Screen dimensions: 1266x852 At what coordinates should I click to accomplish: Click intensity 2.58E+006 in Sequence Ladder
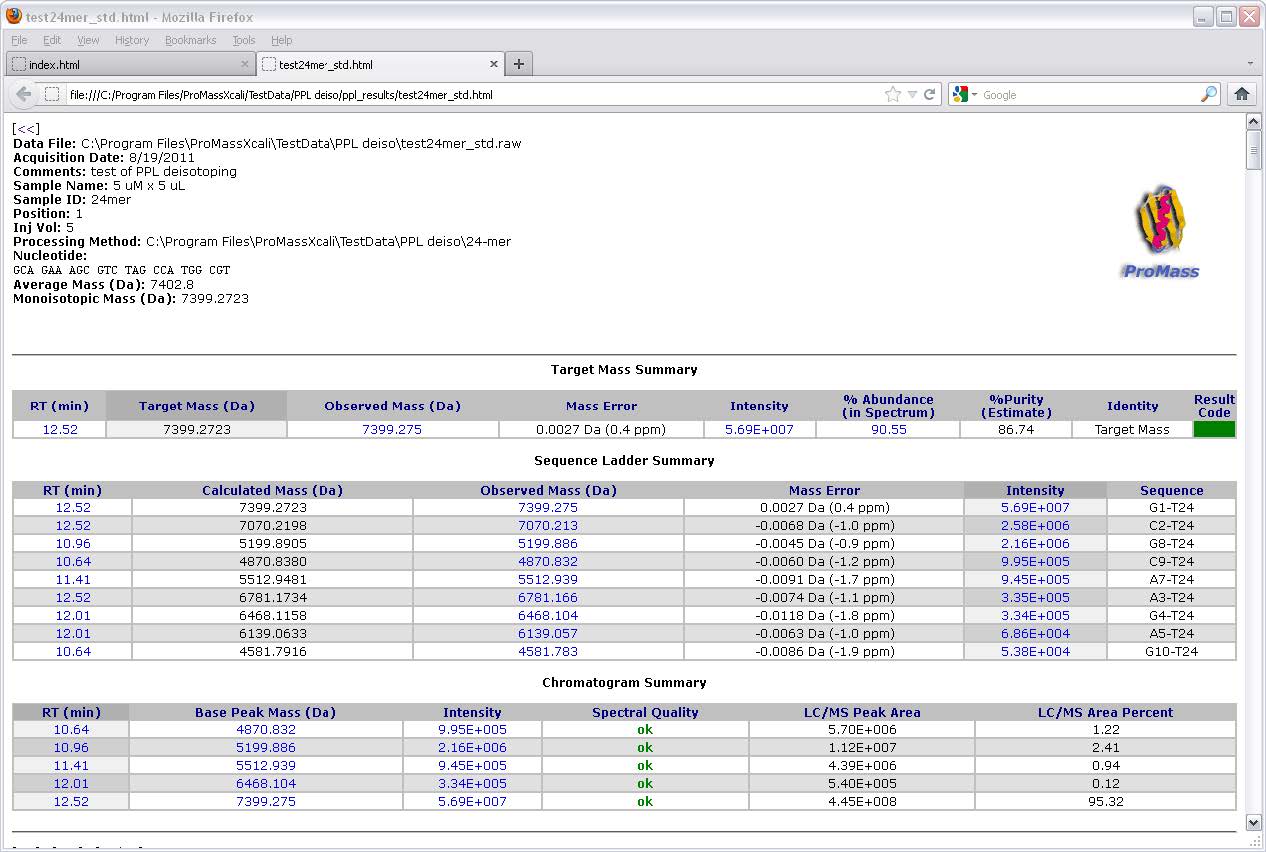(1035, 525)
